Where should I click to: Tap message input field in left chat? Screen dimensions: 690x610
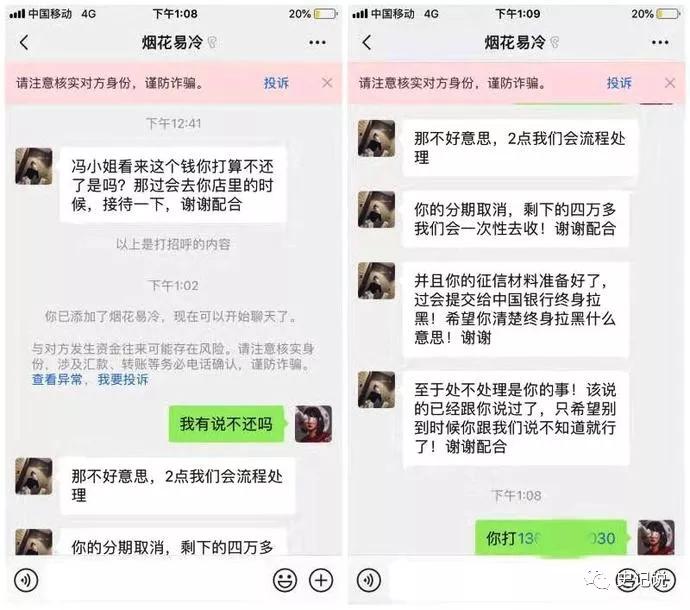pyautogui.click(x=155, y=581)
